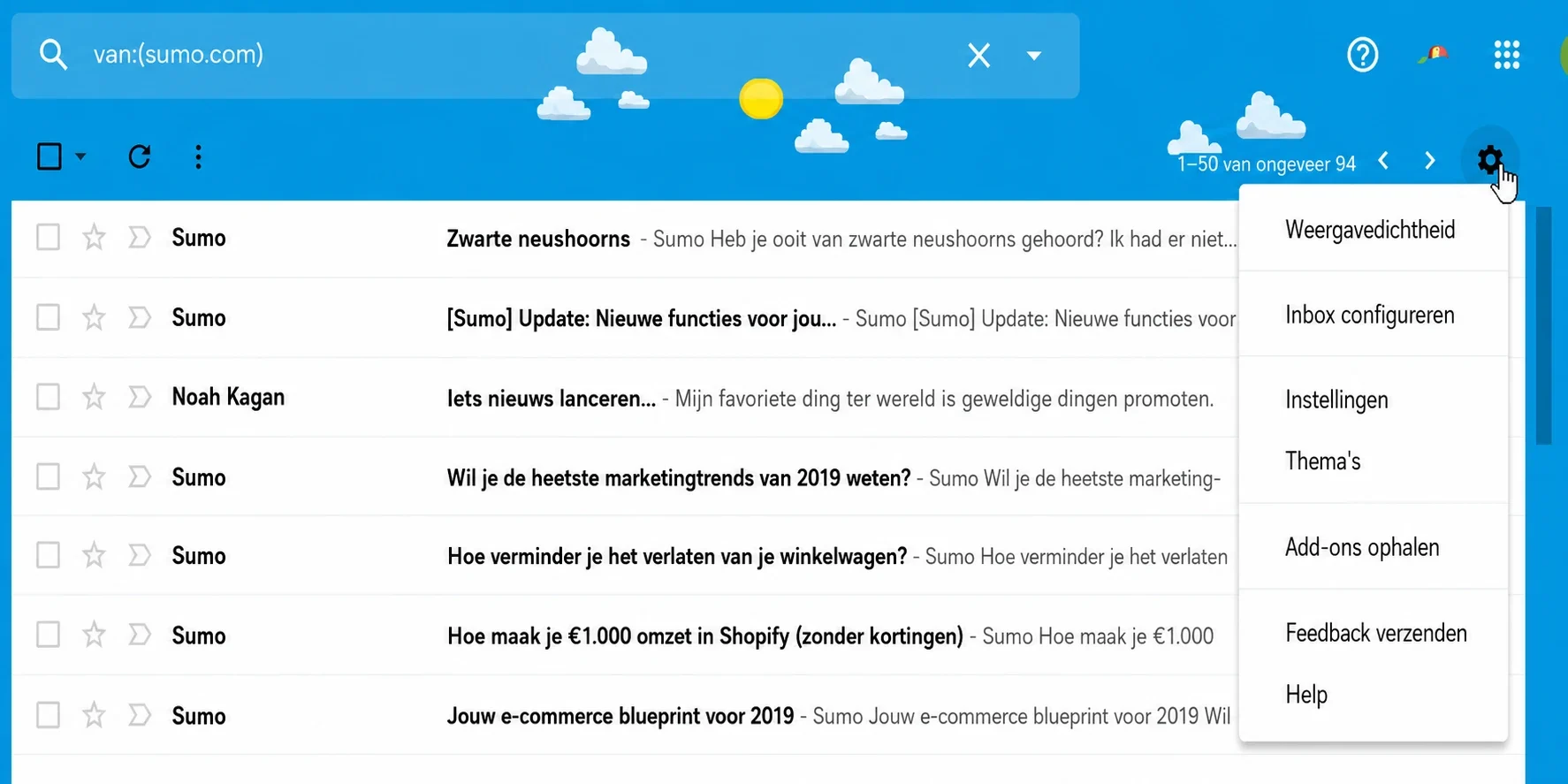
Task: Select the Noah Kagan email checkbox
Action: click(x=48, y=397)
